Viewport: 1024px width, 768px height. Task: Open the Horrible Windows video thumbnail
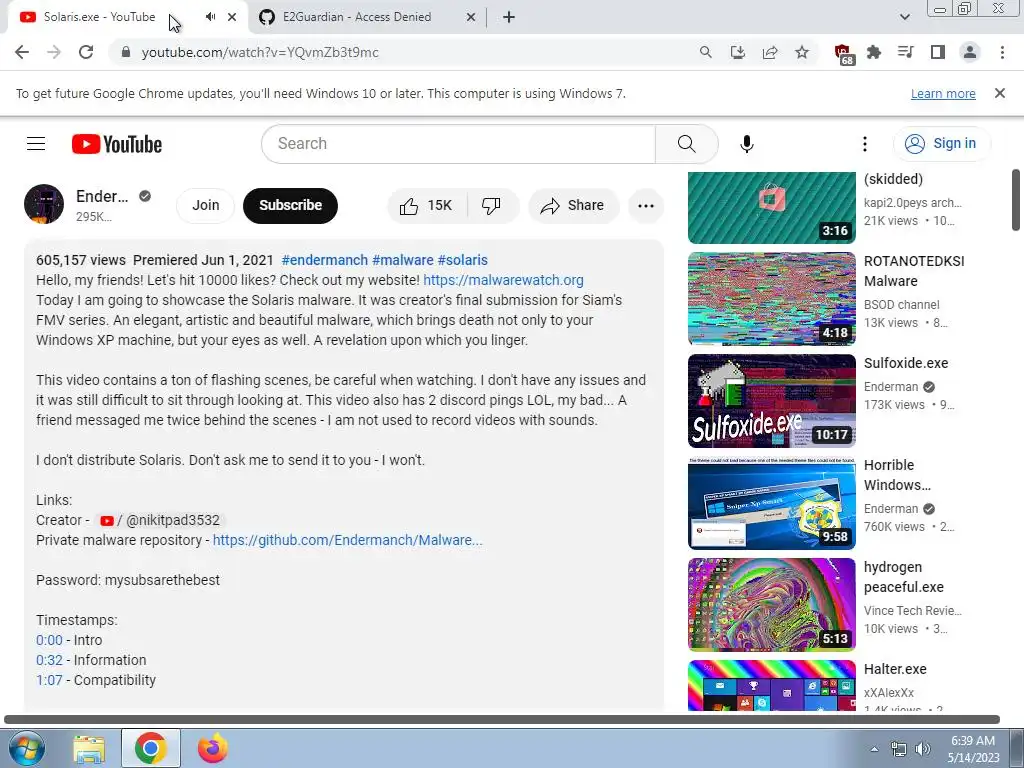771,503
